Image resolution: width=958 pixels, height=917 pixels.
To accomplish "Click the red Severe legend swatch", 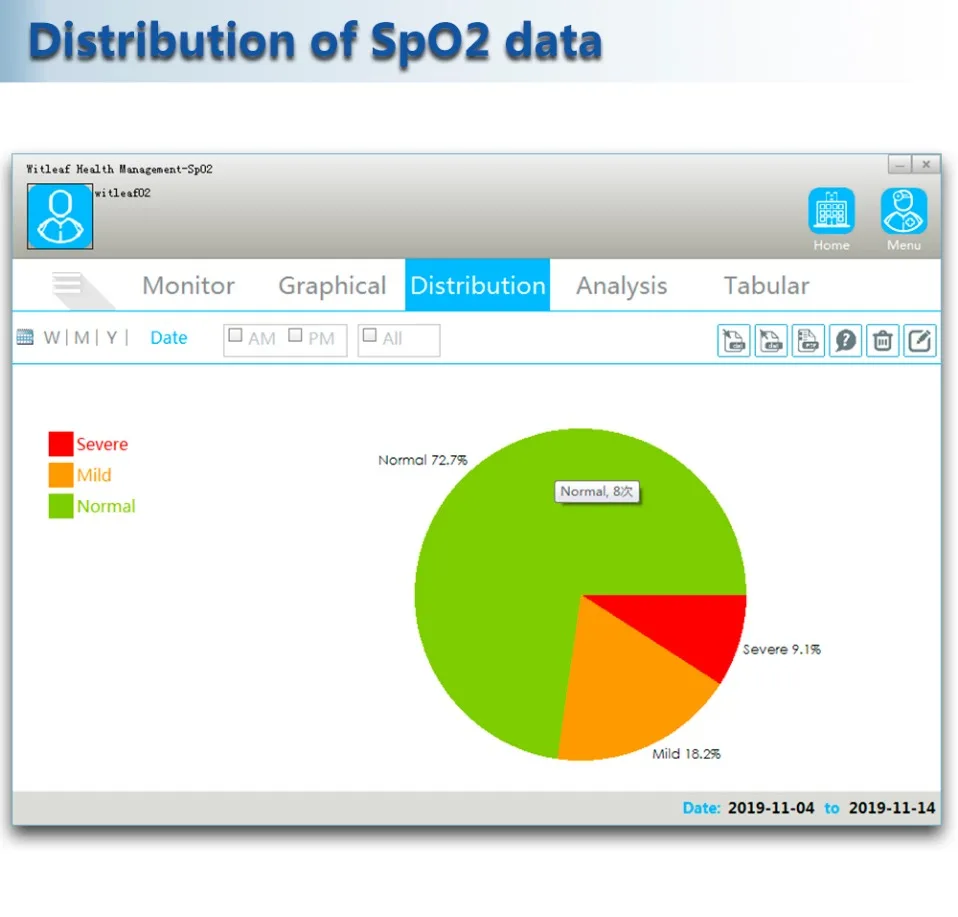I will tap(60, 444).
